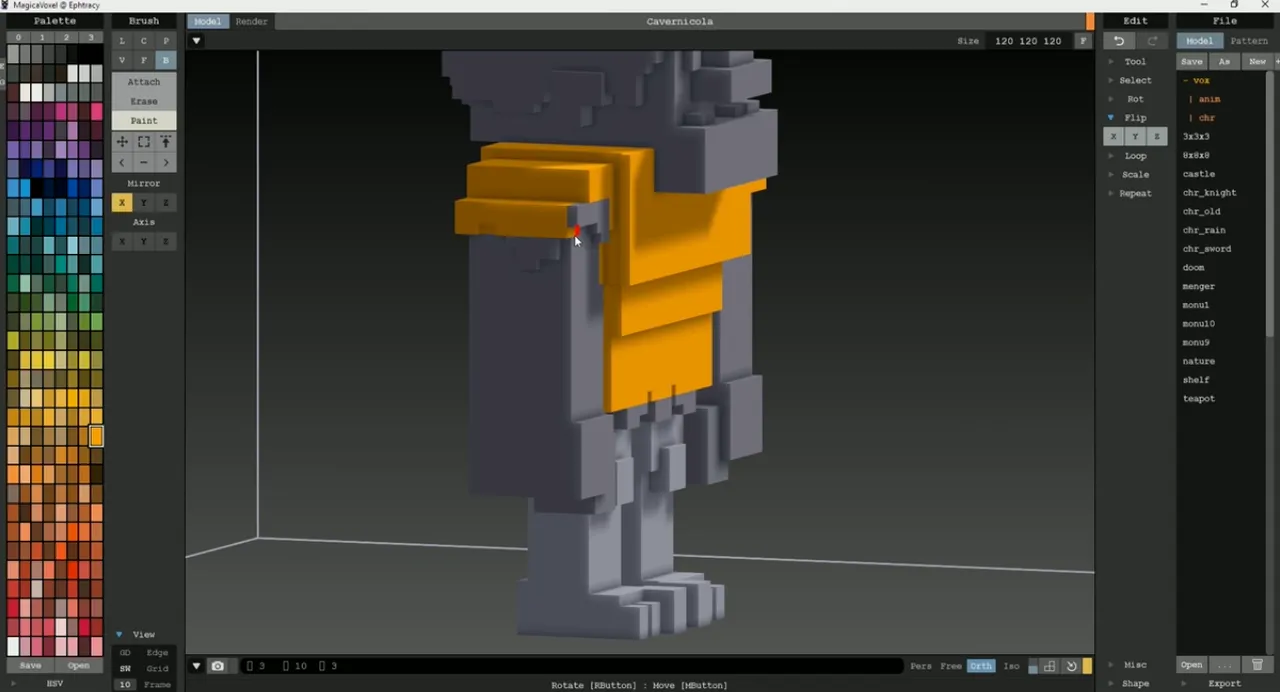Expand the Repeat section
This screenshot has width=1280, height=692.
coord(1135,193)
